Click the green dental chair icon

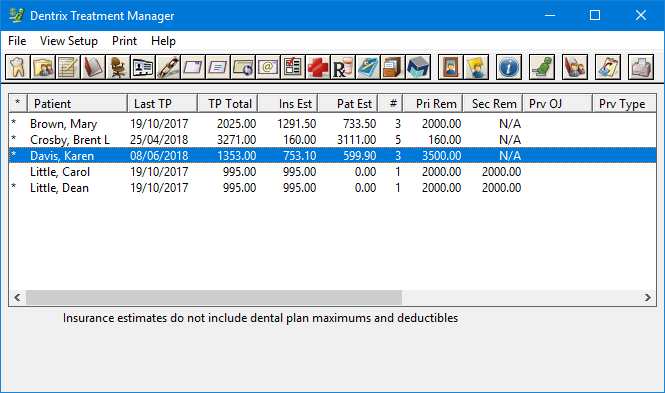[x=542, y=67]
